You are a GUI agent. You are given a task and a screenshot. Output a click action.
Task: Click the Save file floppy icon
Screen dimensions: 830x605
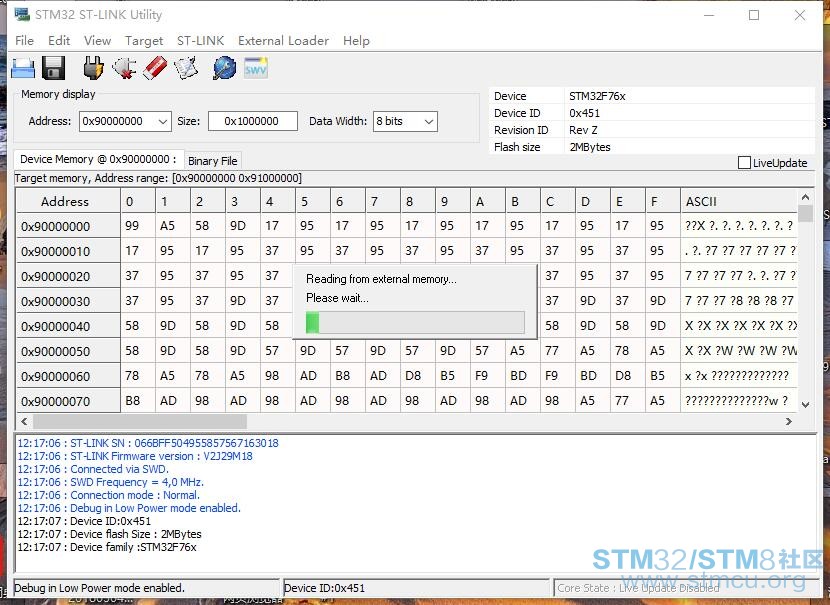pos(53,68)
